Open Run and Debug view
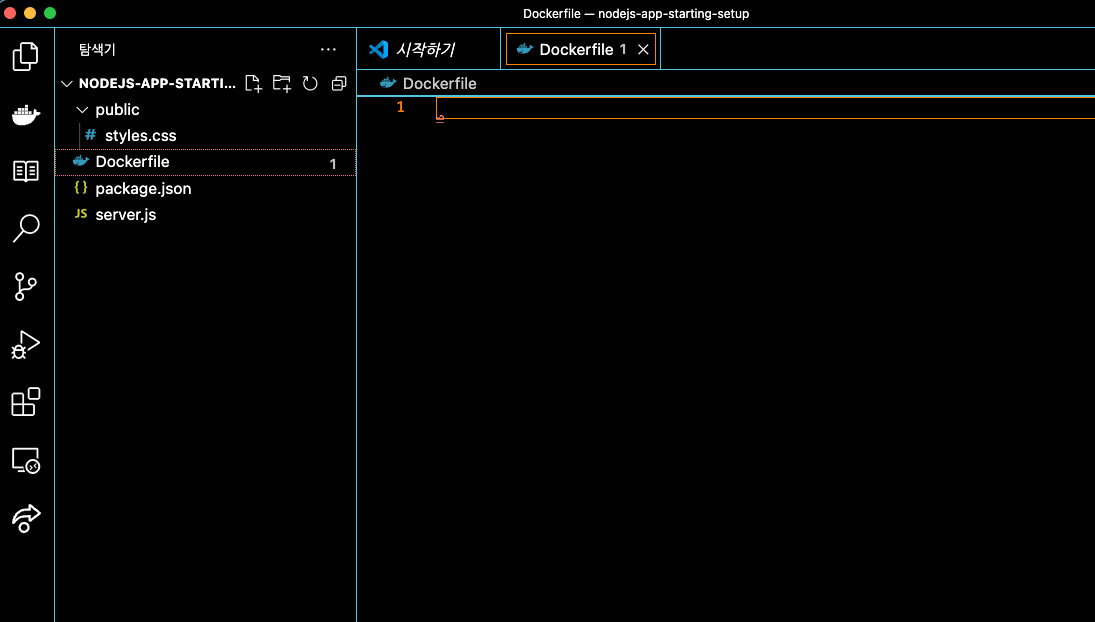The height and width of the screenshot is (622, 1095). tap(26, 344)
